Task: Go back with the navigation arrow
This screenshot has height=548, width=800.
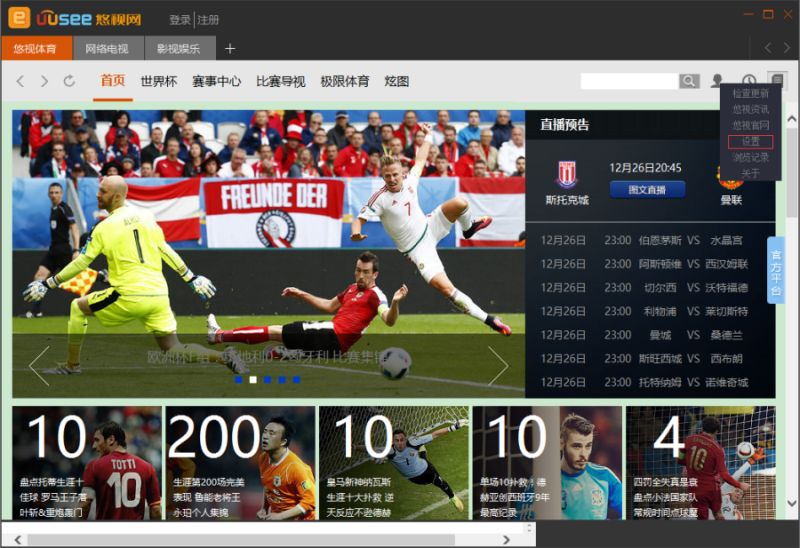Action: (20, 81)
